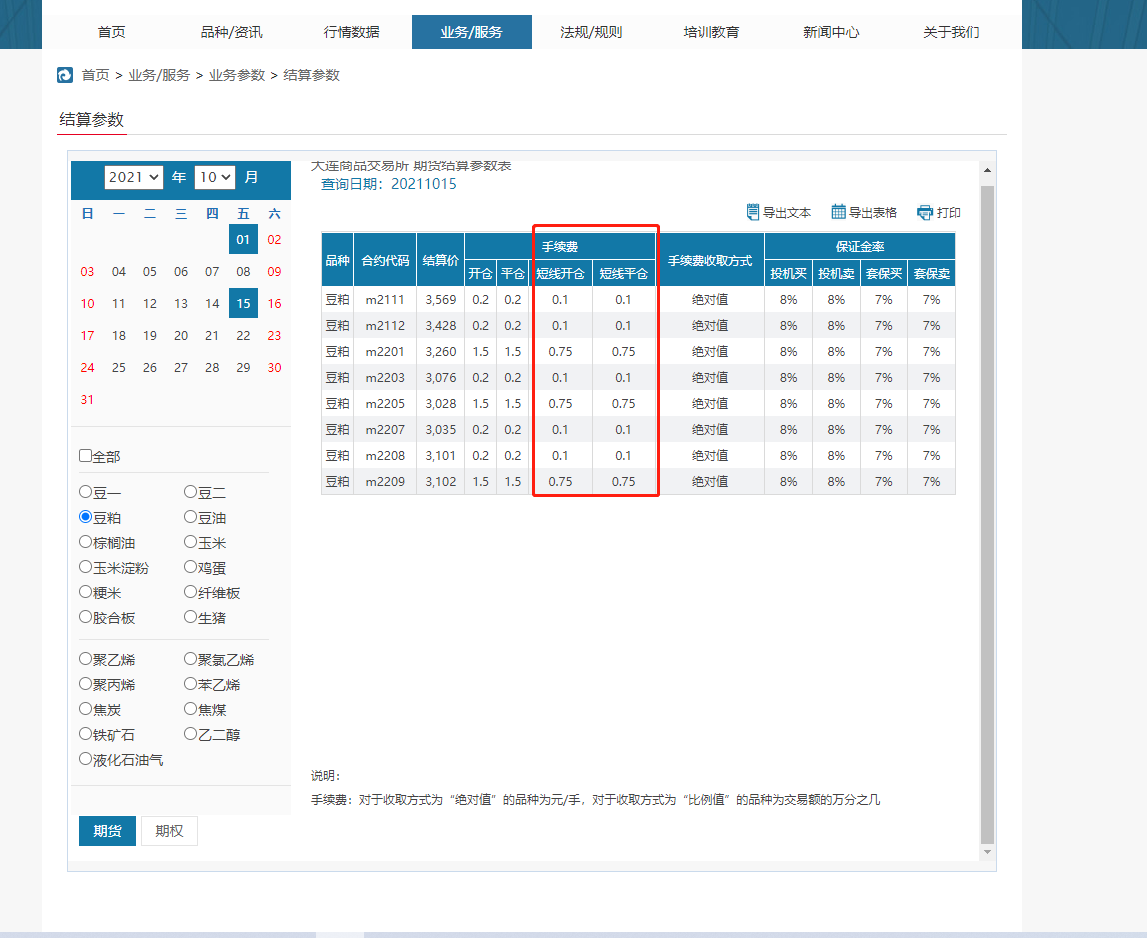Select the 豆油 radio button
This screenshot has height=938, width=1147.
click(190, 517)
